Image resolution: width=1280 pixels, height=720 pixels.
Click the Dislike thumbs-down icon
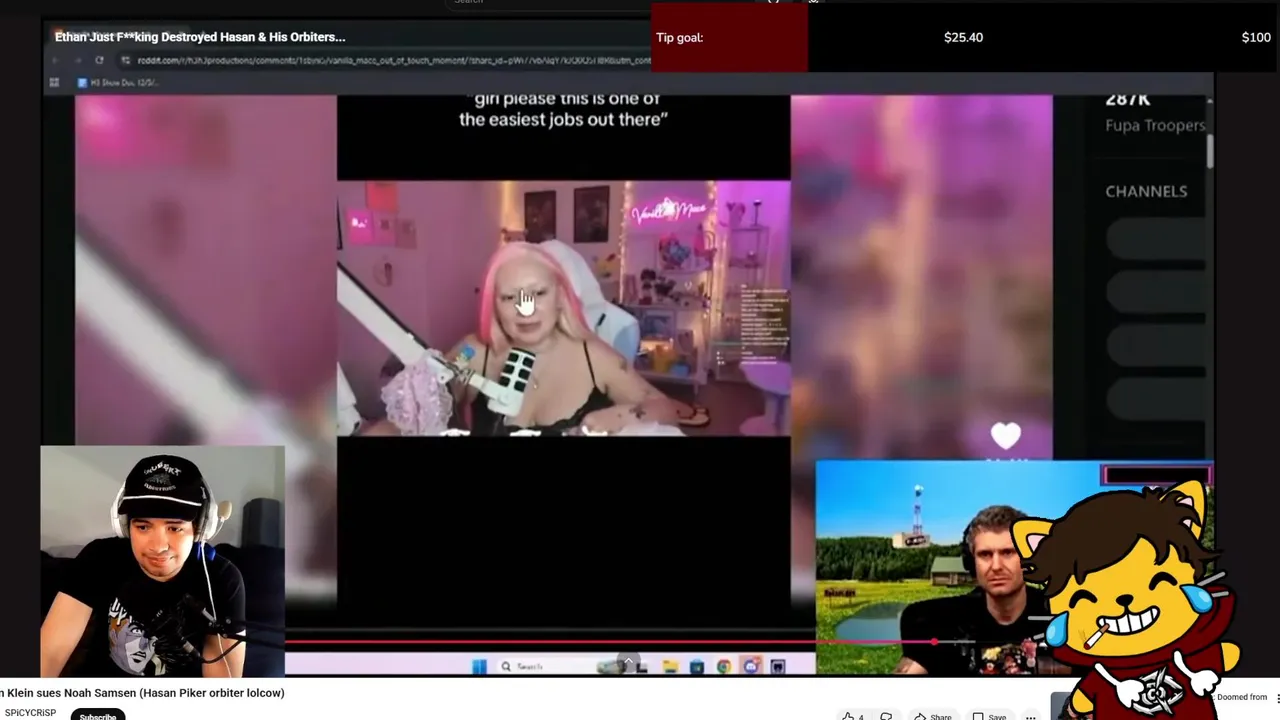(886, 716)
